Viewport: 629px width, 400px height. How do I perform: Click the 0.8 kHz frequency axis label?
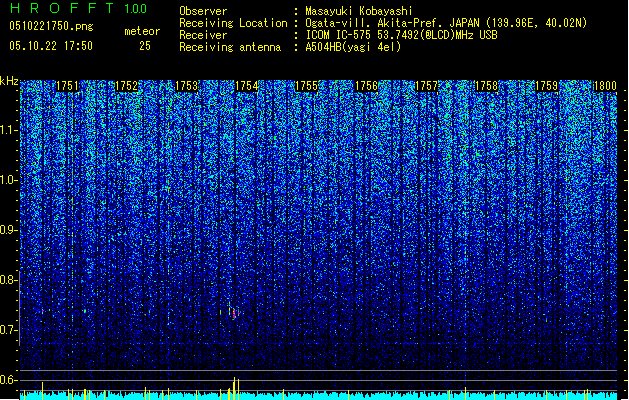click(x=9, y=280)
